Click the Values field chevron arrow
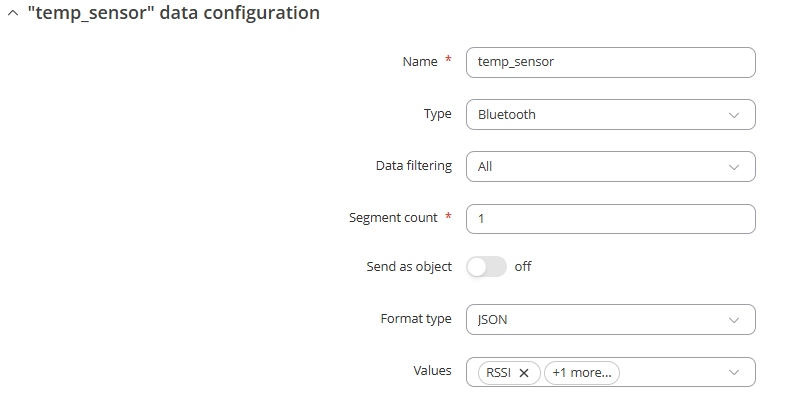The width and height of the screenshot is (805, 411). coord(734,373)
